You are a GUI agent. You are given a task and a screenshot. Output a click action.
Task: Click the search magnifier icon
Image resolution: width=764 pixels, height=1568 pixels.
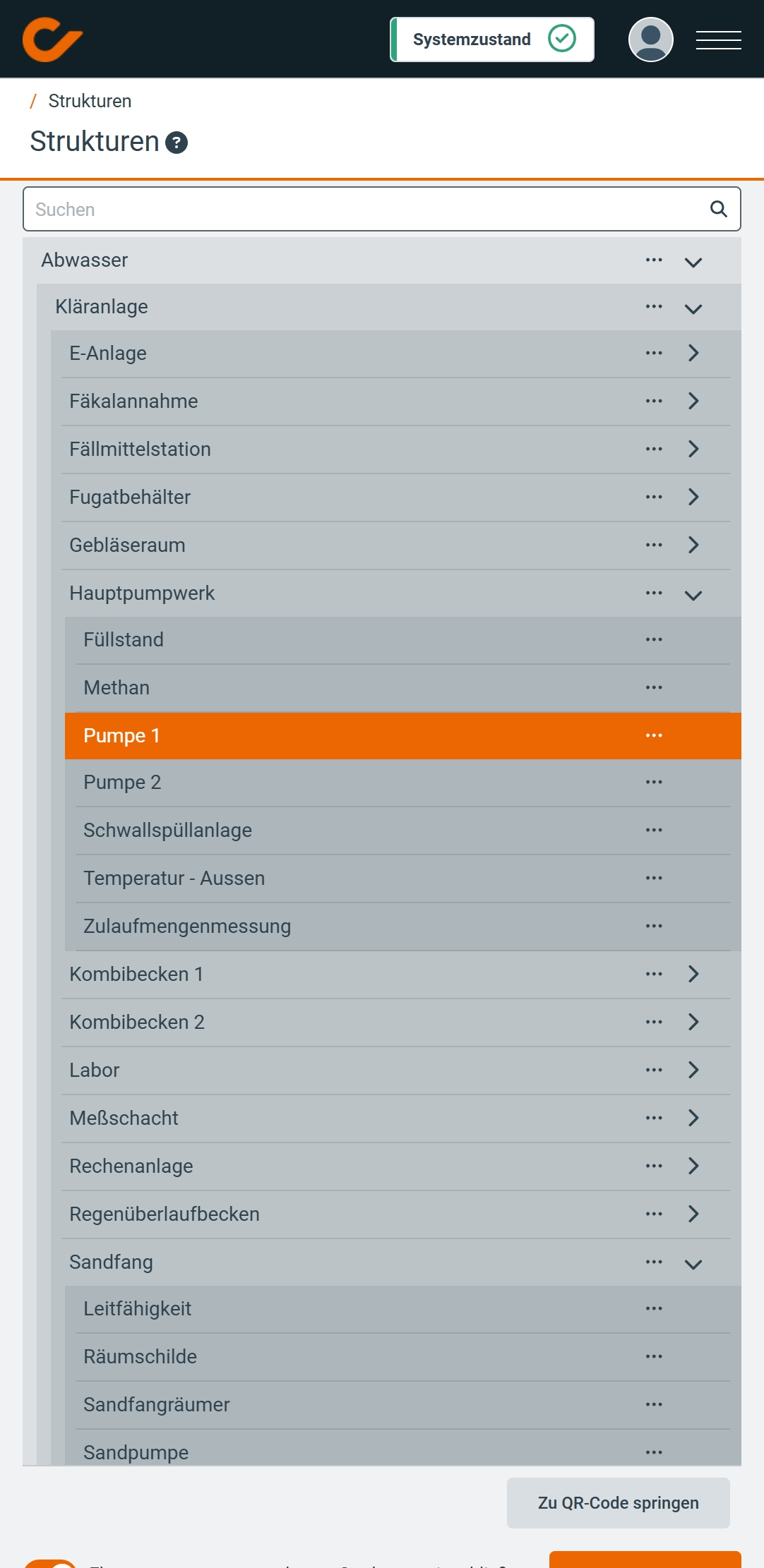pyautogui.click(x=718, y=209)
